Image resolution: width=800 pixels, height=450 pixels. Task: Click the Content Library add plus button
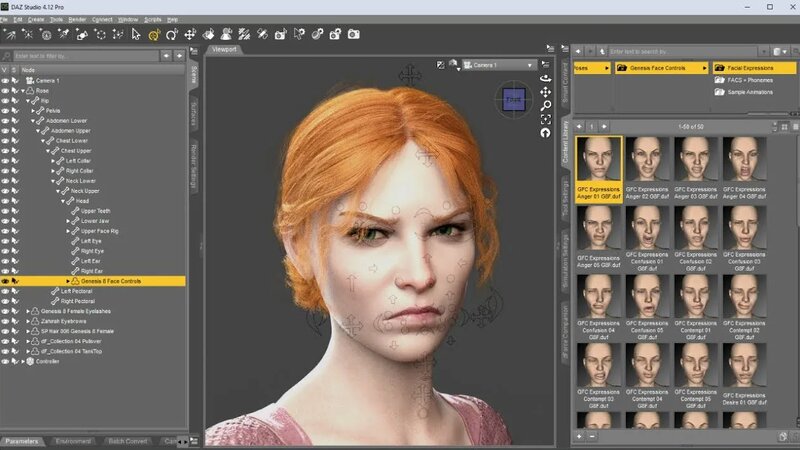click(x=579, y=436)
